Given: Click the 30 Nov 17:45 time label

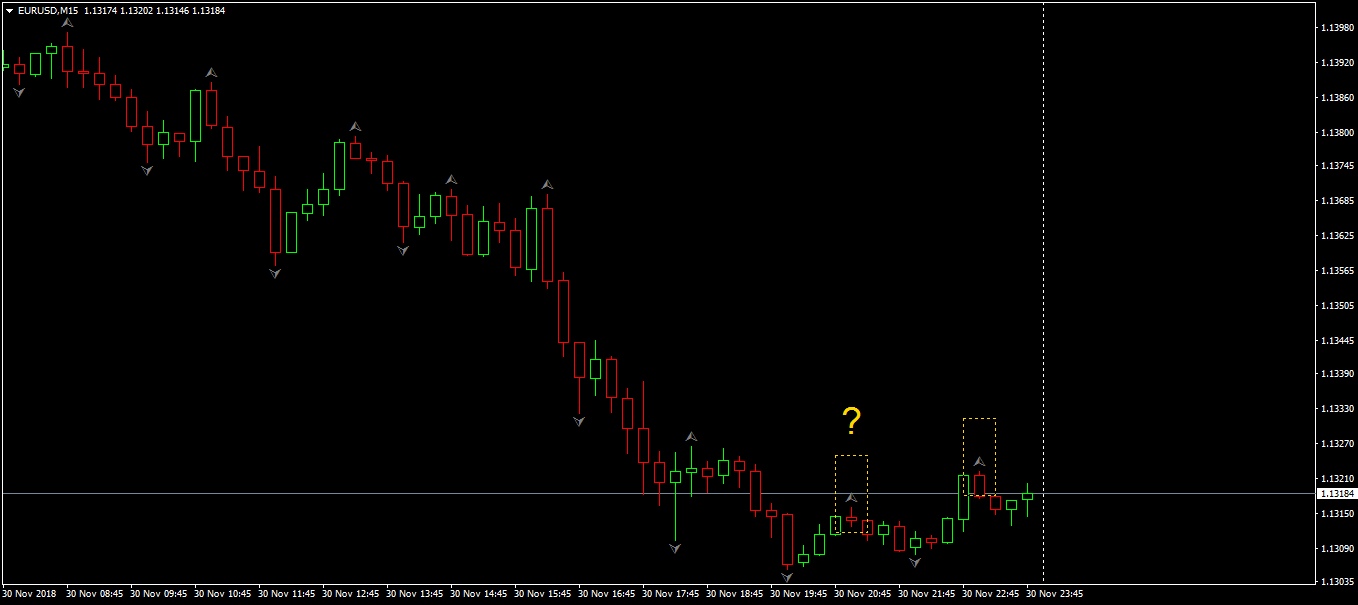Looking at the screenshot, I should (671, 593).
